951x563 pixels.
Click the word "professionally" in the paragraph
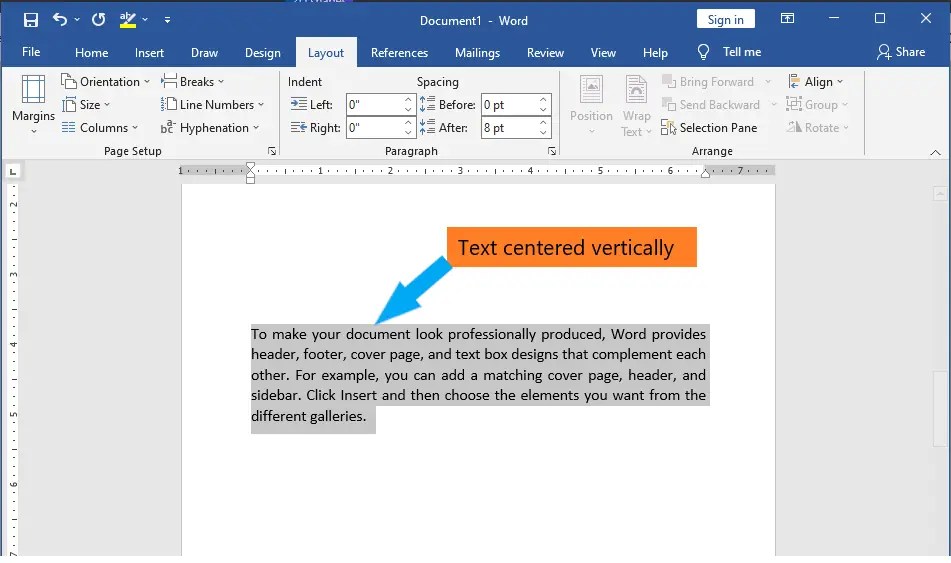click(x=492, y=334)
